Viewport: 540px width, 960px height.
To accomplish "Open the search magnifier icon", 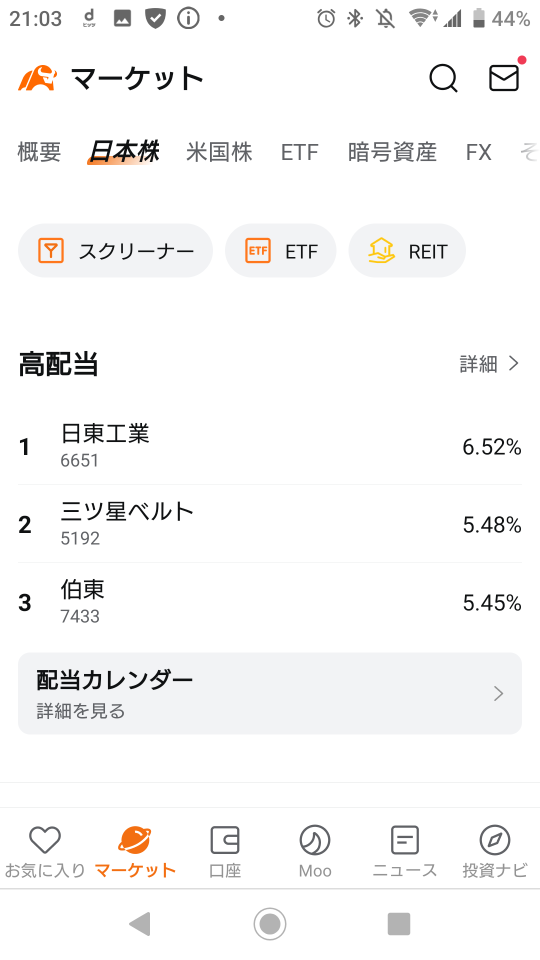I will coord(443,78).
